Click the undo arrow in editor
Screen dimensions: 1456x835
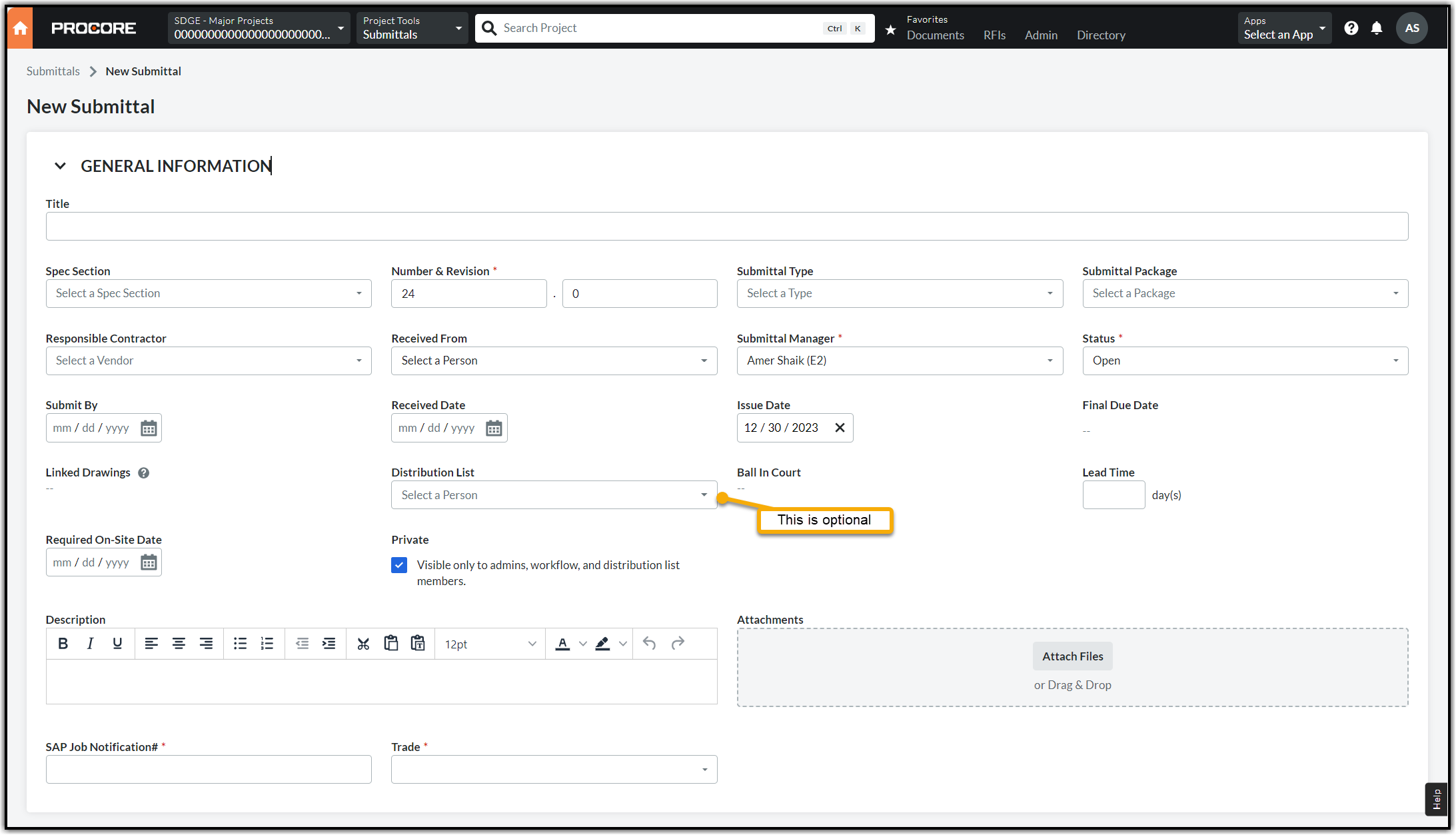tap(649, 644)
